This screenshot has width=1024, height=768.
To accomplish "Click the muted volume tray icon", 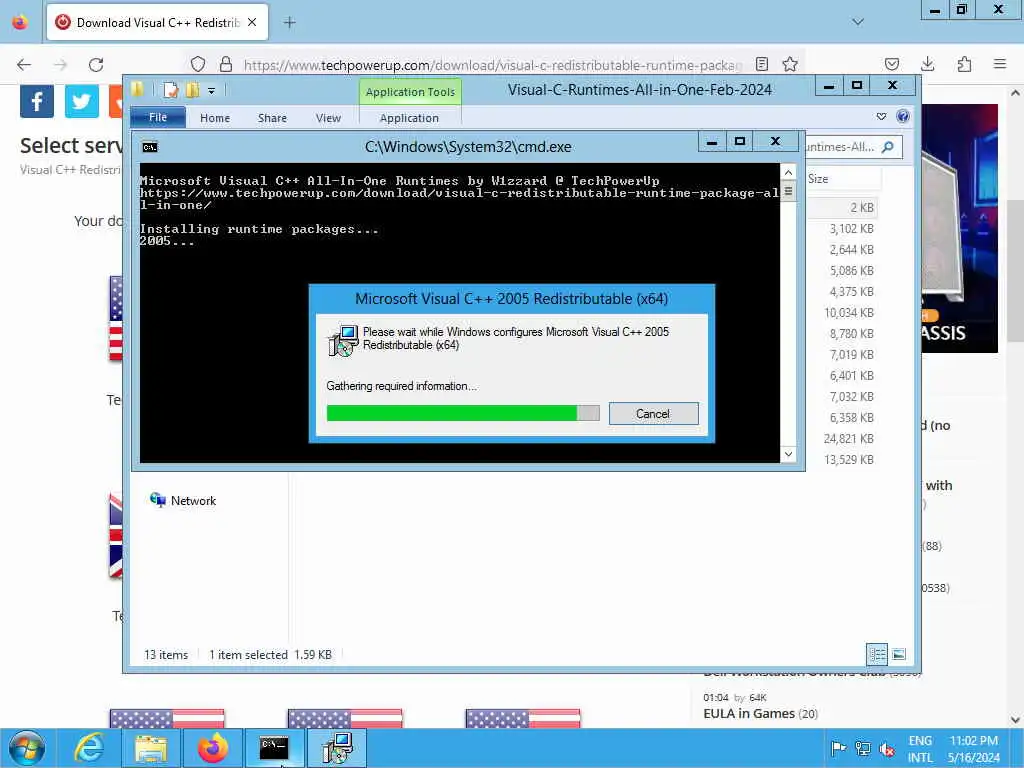I will coord(887,748).
